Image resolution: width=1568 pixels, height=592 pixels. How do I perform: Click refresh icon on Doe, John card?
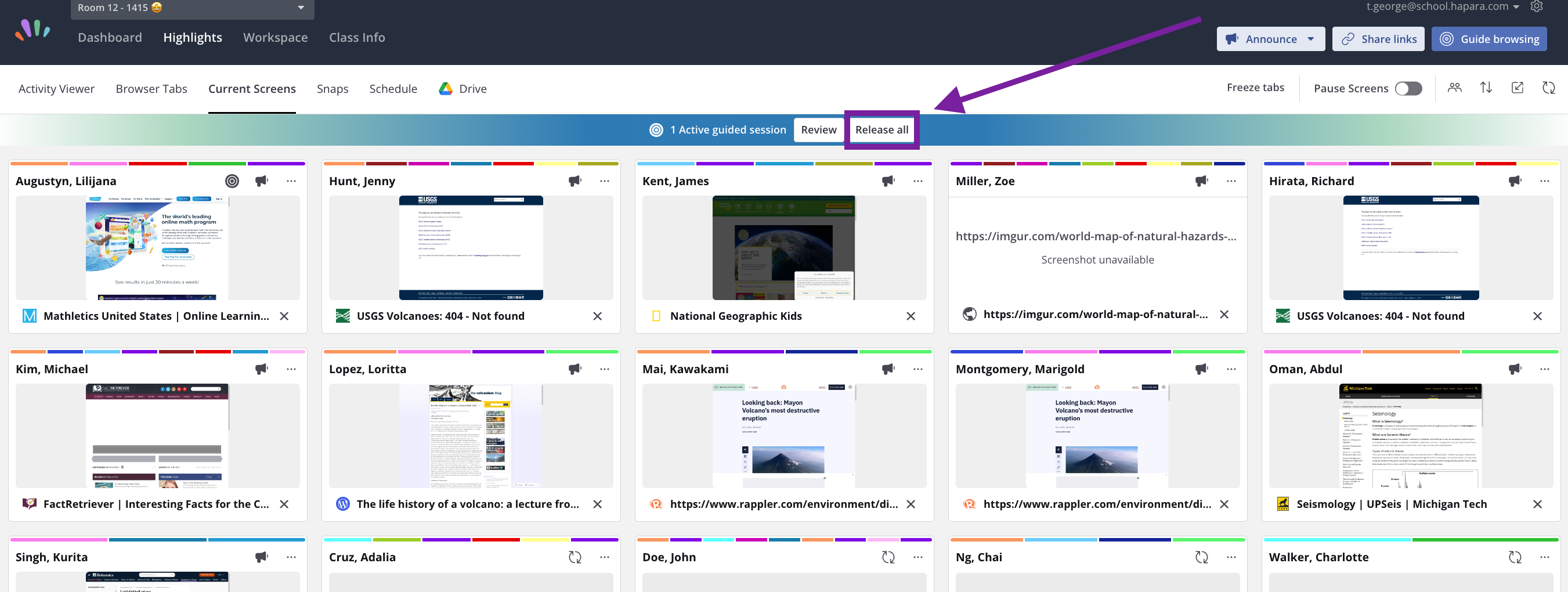(x=888, y=557)
